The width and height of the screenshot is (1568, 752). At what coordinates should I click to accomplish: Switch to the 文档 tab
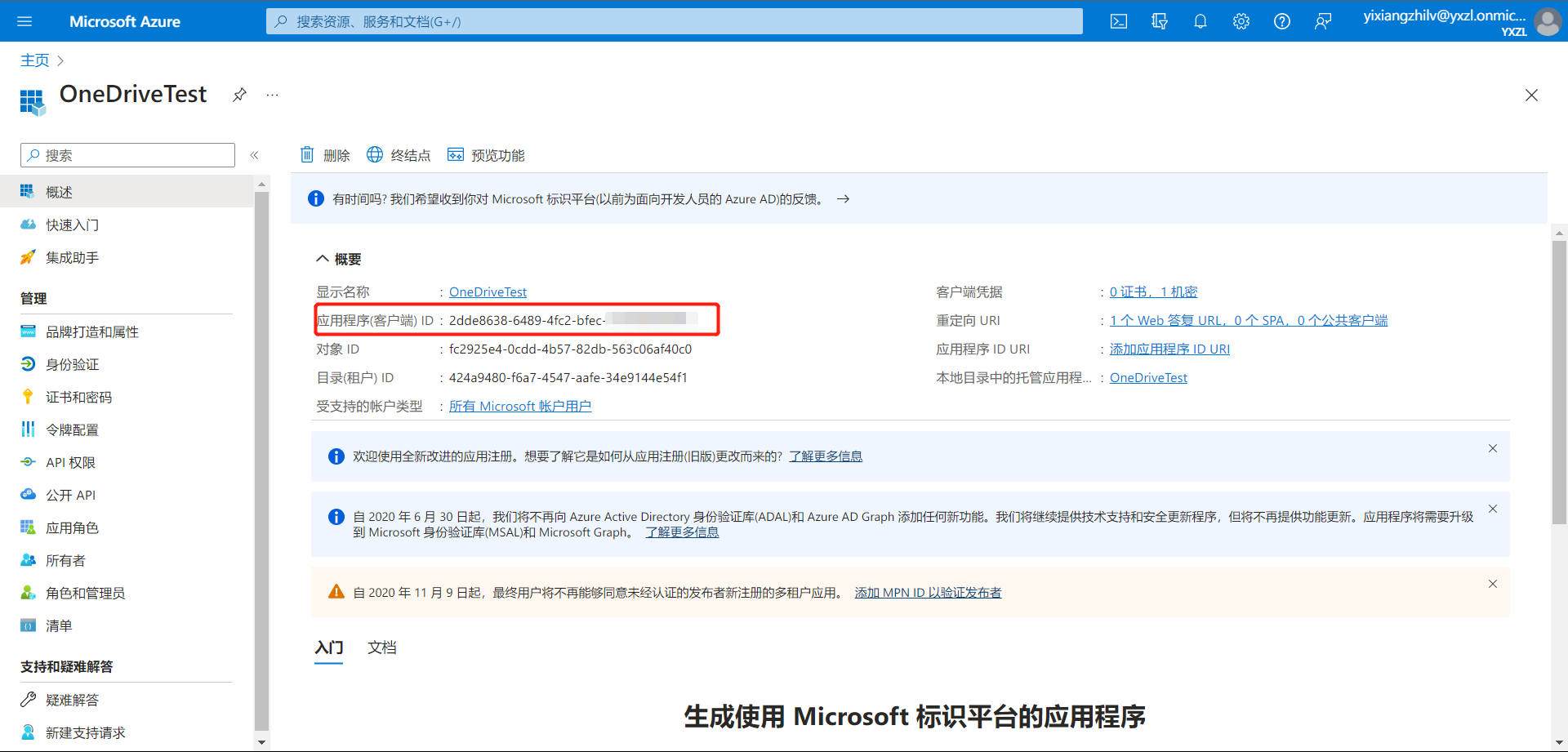click(381, 647)
